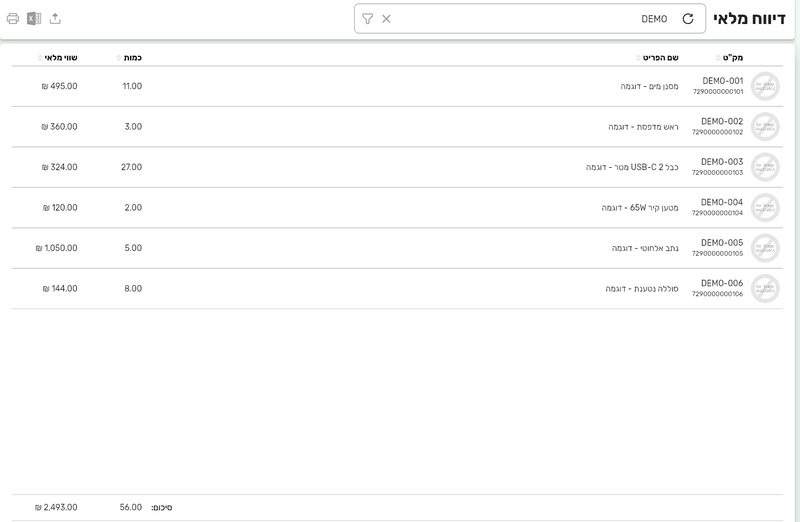
Task: Click total quantity 56.00 in summary row
Action: click(131, 507)
